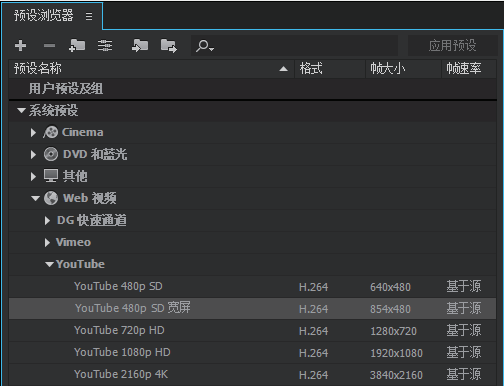504x386 pixels.
Task: Click H.264 format in 2160p 4K row
Action: (x=313, y=375)
